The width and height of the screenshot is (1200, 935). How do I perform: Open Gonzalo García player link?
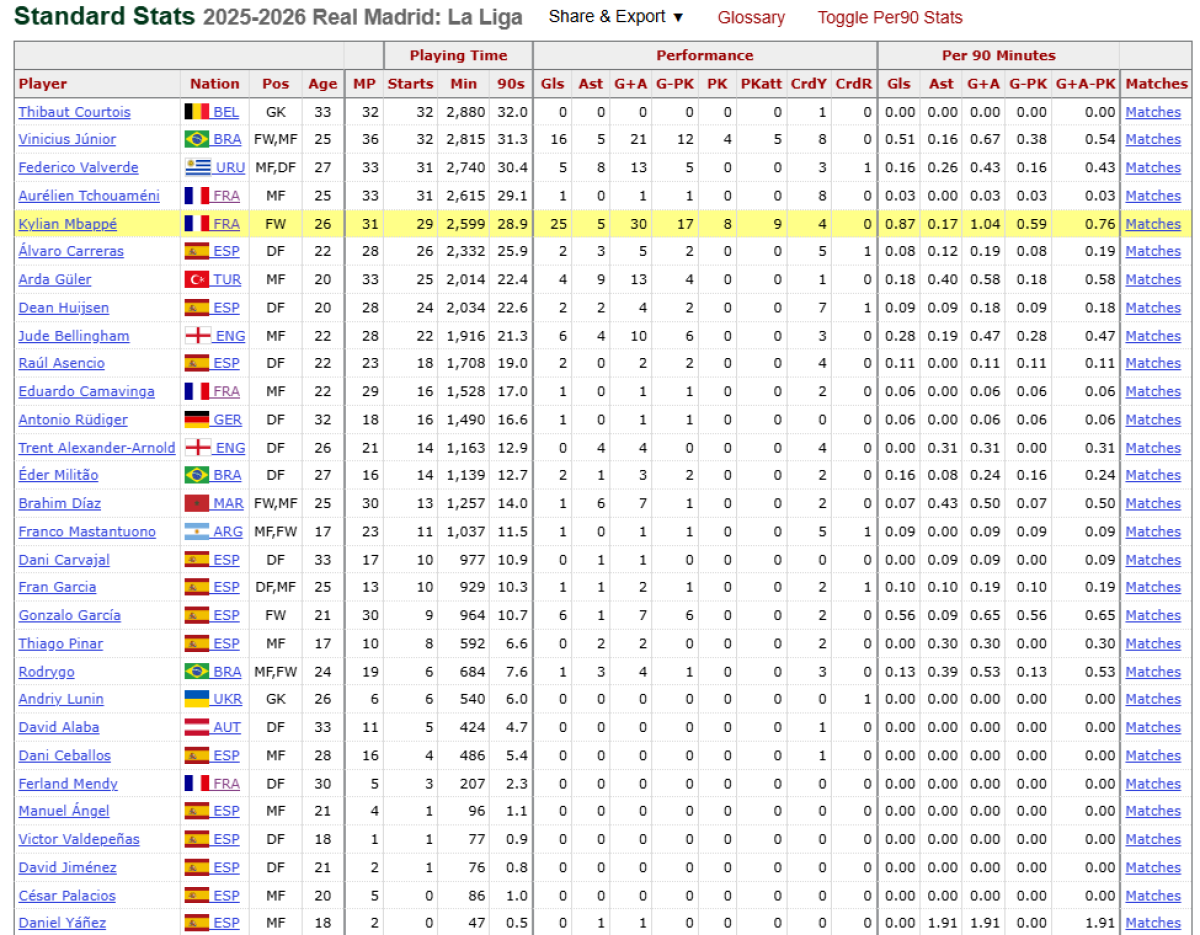pos(70,615)
